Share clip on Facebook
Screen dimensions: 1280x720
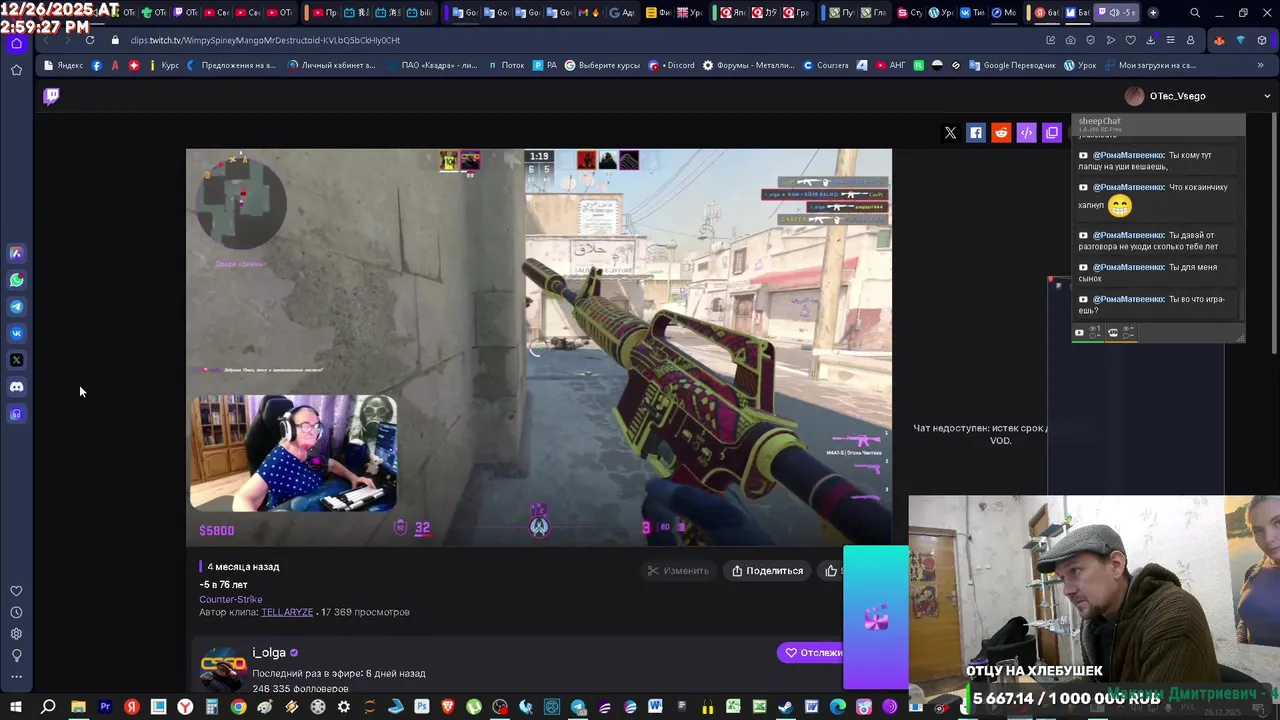tap(976, 133)
